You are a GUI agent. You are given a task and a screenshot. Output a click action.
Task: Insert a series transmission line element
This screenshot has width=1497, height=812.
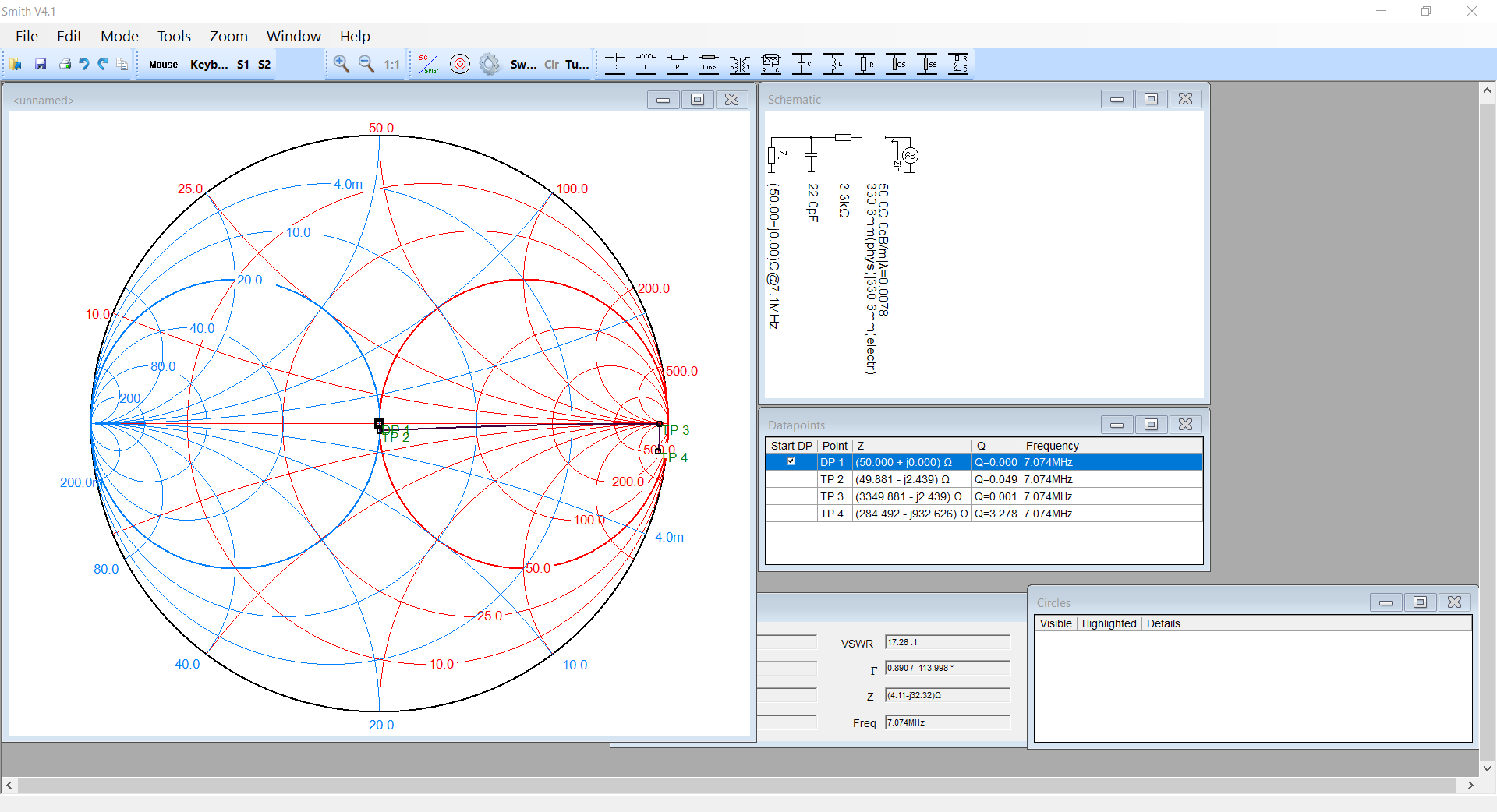709,64
